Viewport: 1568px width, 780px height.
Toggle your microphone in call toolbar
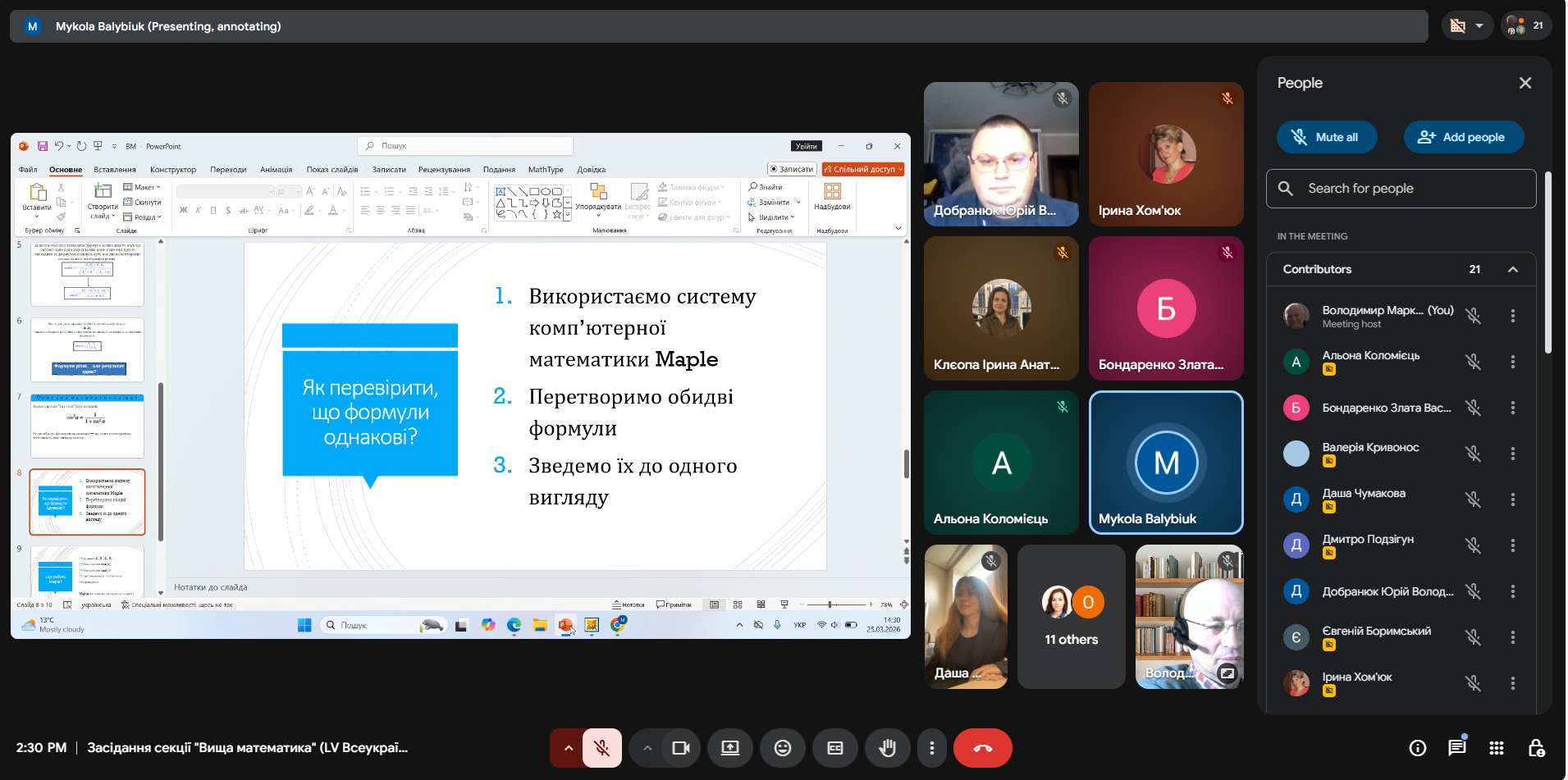pos(601,748)
